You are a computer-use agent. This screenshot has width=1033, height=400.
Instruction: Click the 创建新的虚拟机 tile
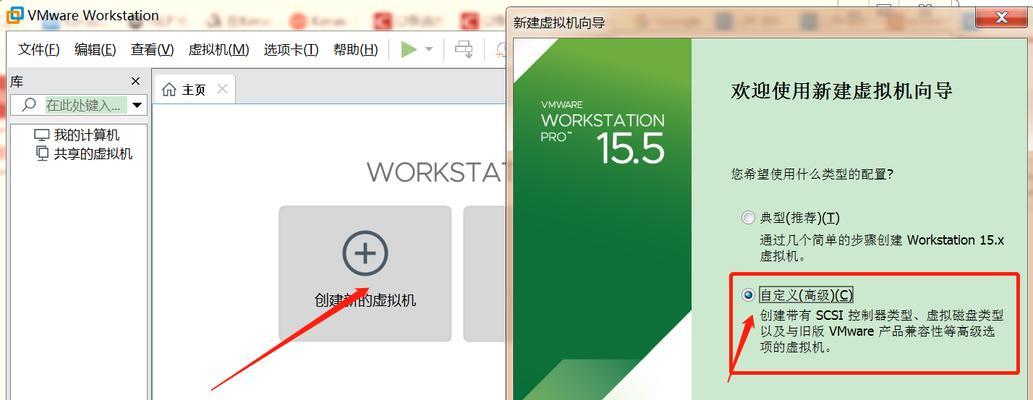[x=365, y=273]
